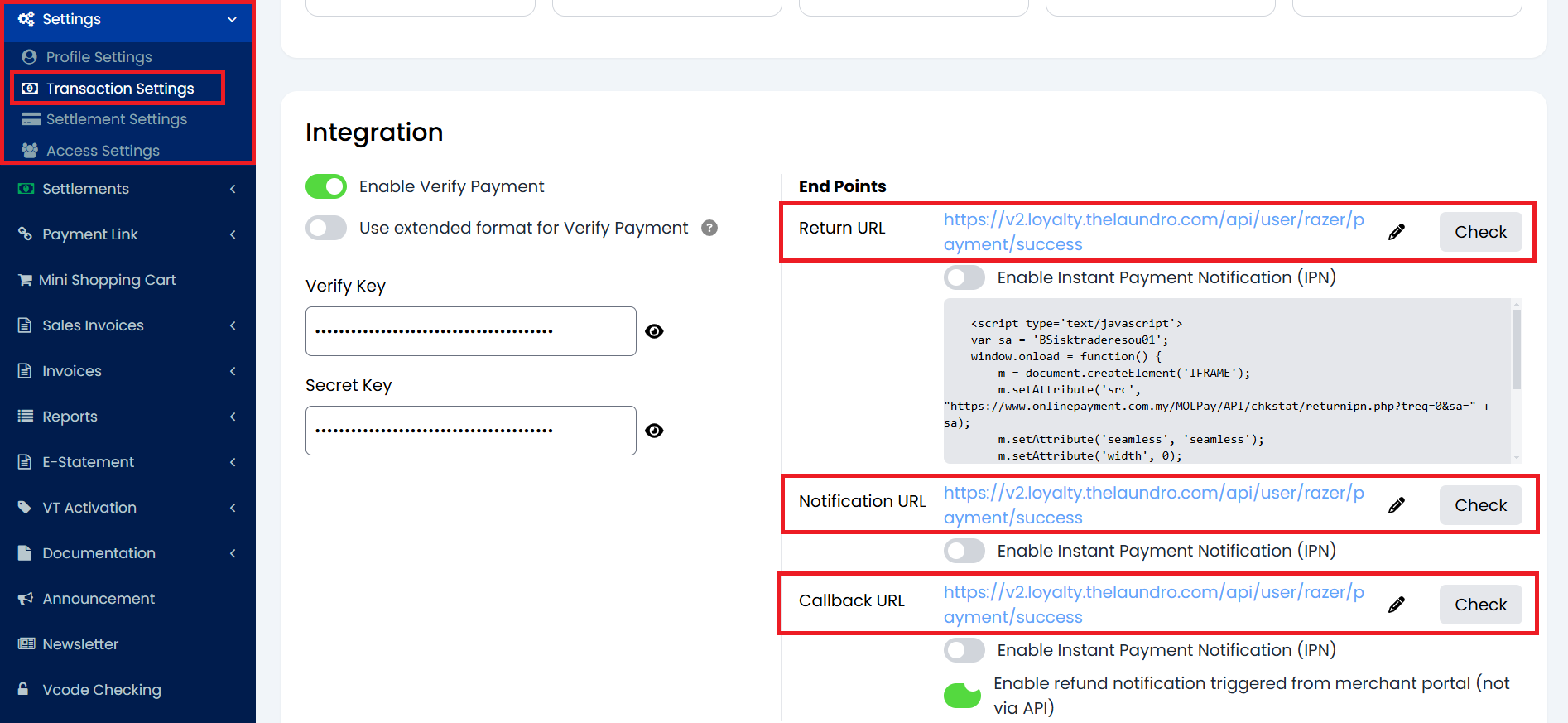Open the Notification URL hyperlink
This screenshot has height=723, width=1568.
point(1154,505)
